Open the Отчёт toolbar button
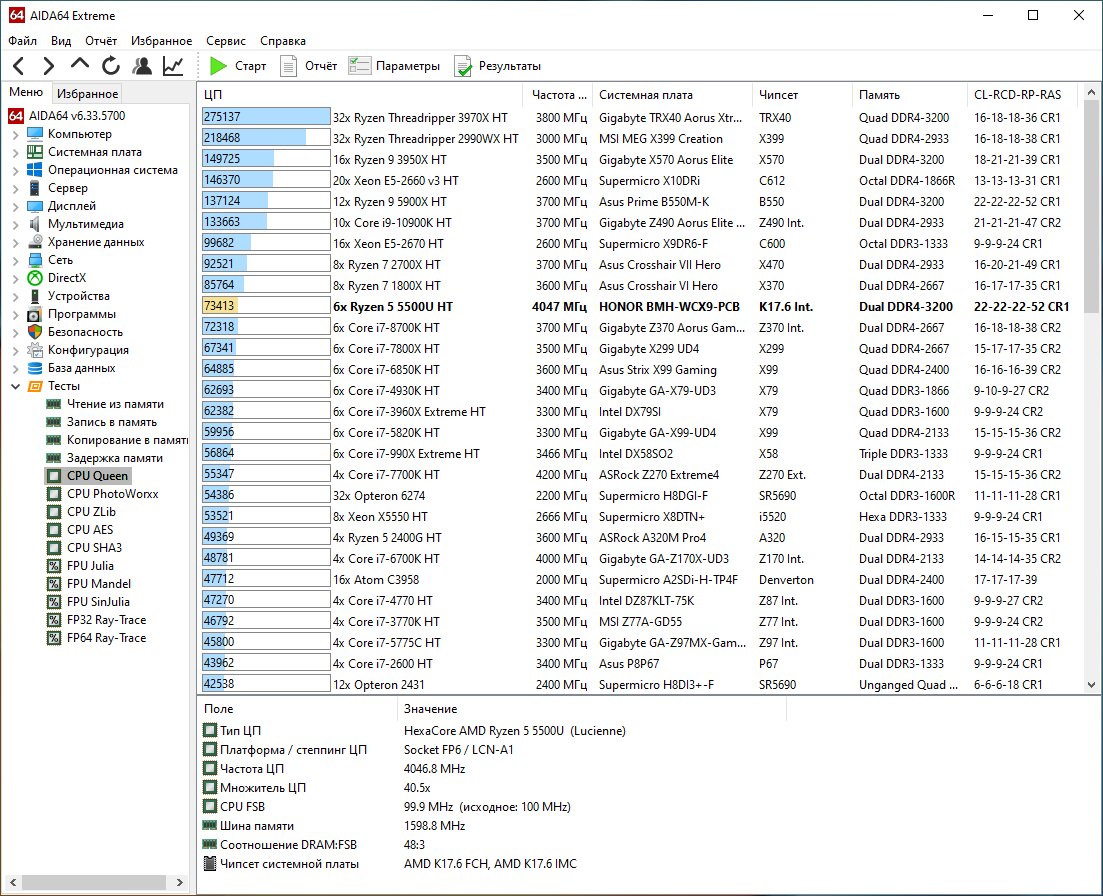Screen dimensions: 1103x896 tap(309, 66)
